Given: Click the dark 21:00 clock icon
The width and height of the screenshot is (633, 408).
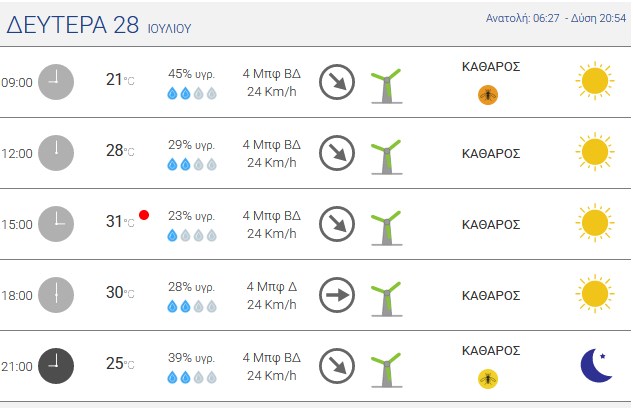Looking at the screenshot, I should 56,366.
